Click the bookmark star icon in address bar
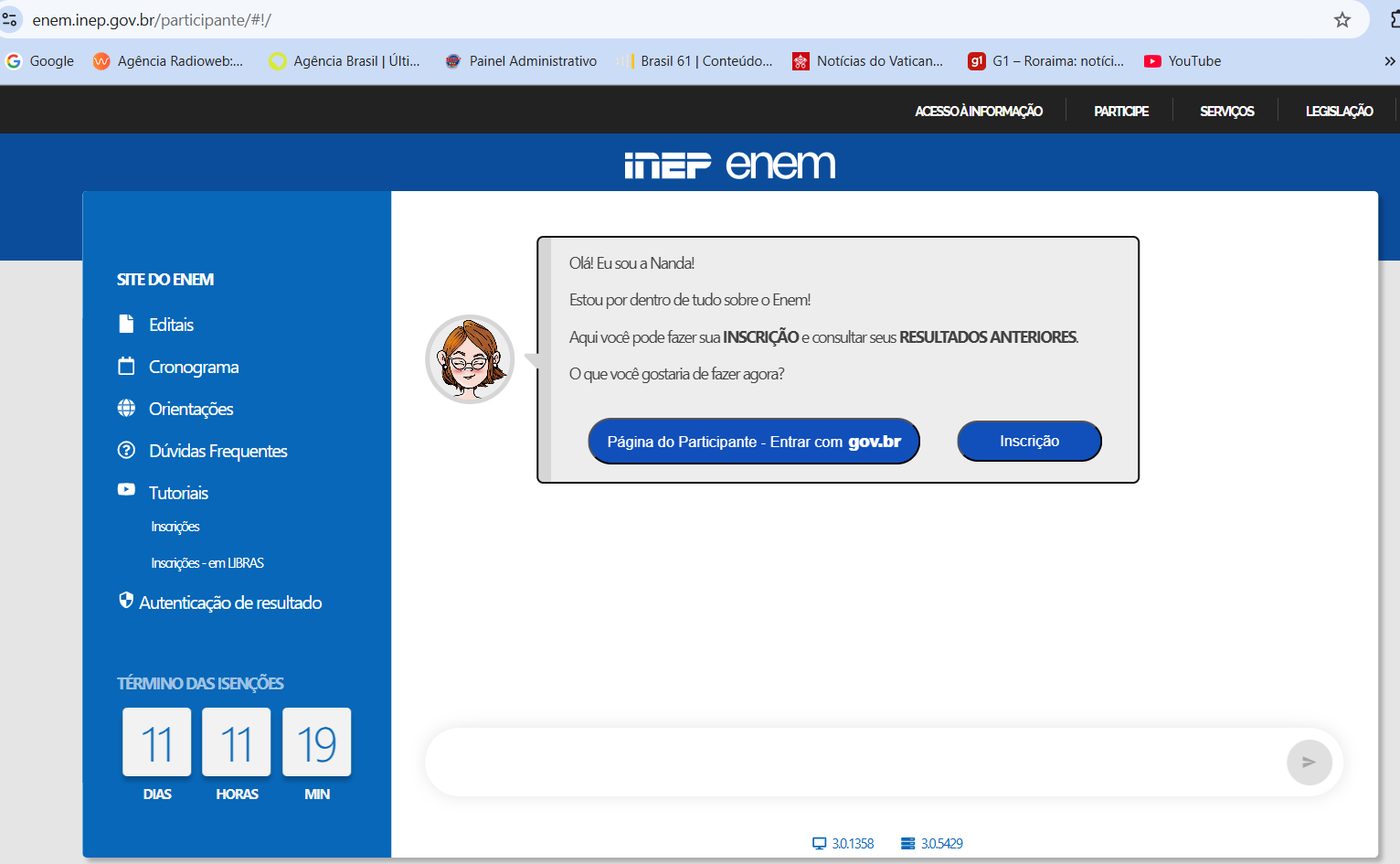The image size is (1400, 864). (x=1342, y=20)
